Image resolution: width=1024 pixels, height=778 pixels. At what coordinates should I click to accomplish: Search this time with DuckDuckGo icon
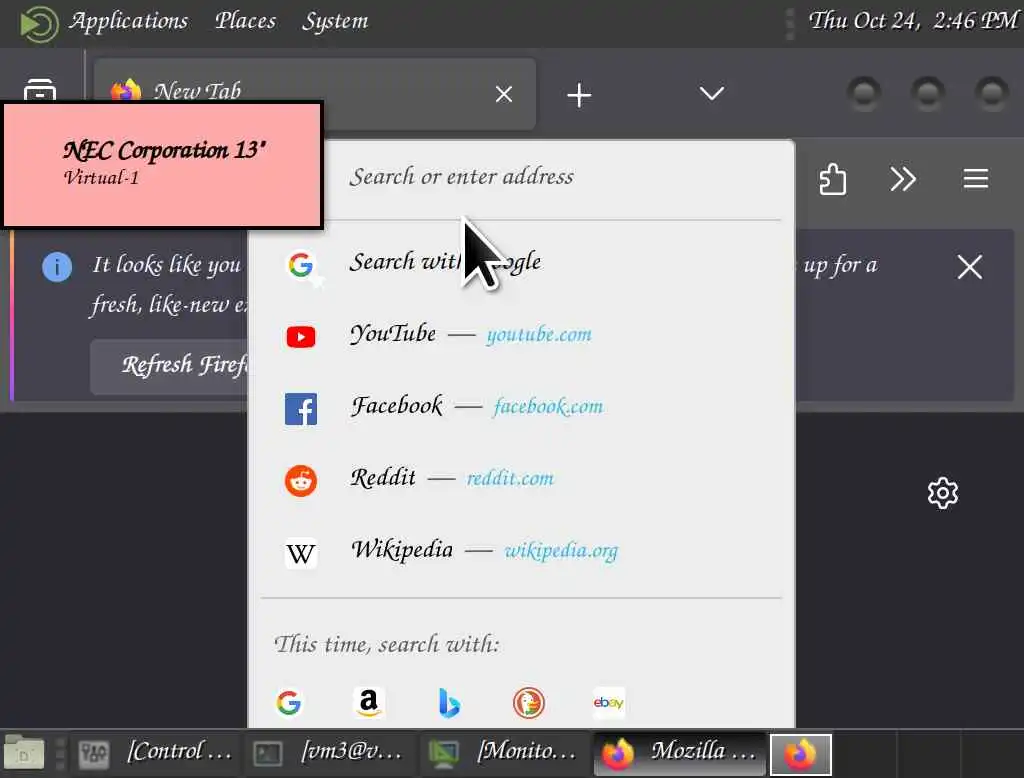click(529, 703)
